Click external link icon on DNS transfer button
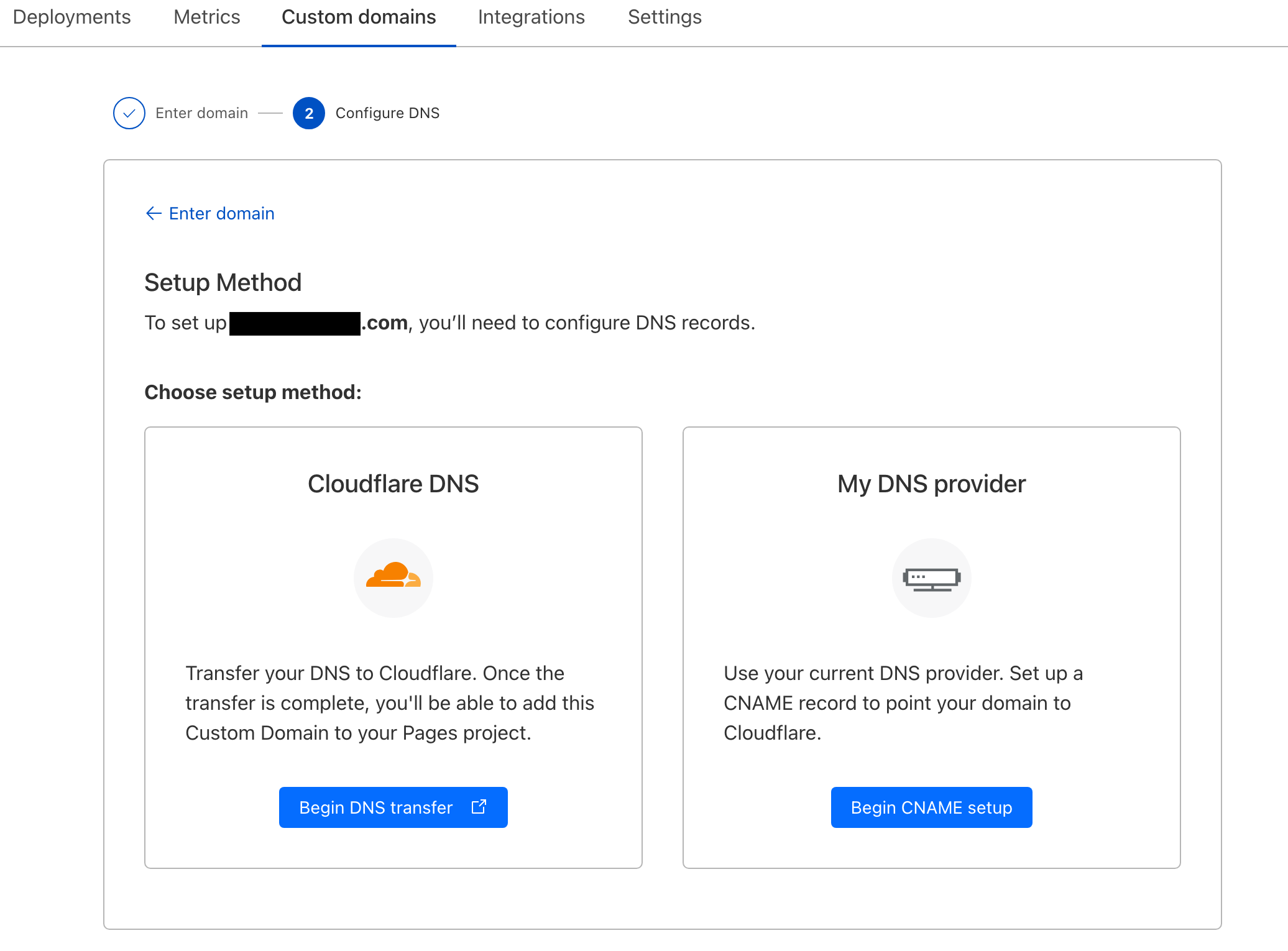Viewport: 1288px width, 951px height. point(479,807)
